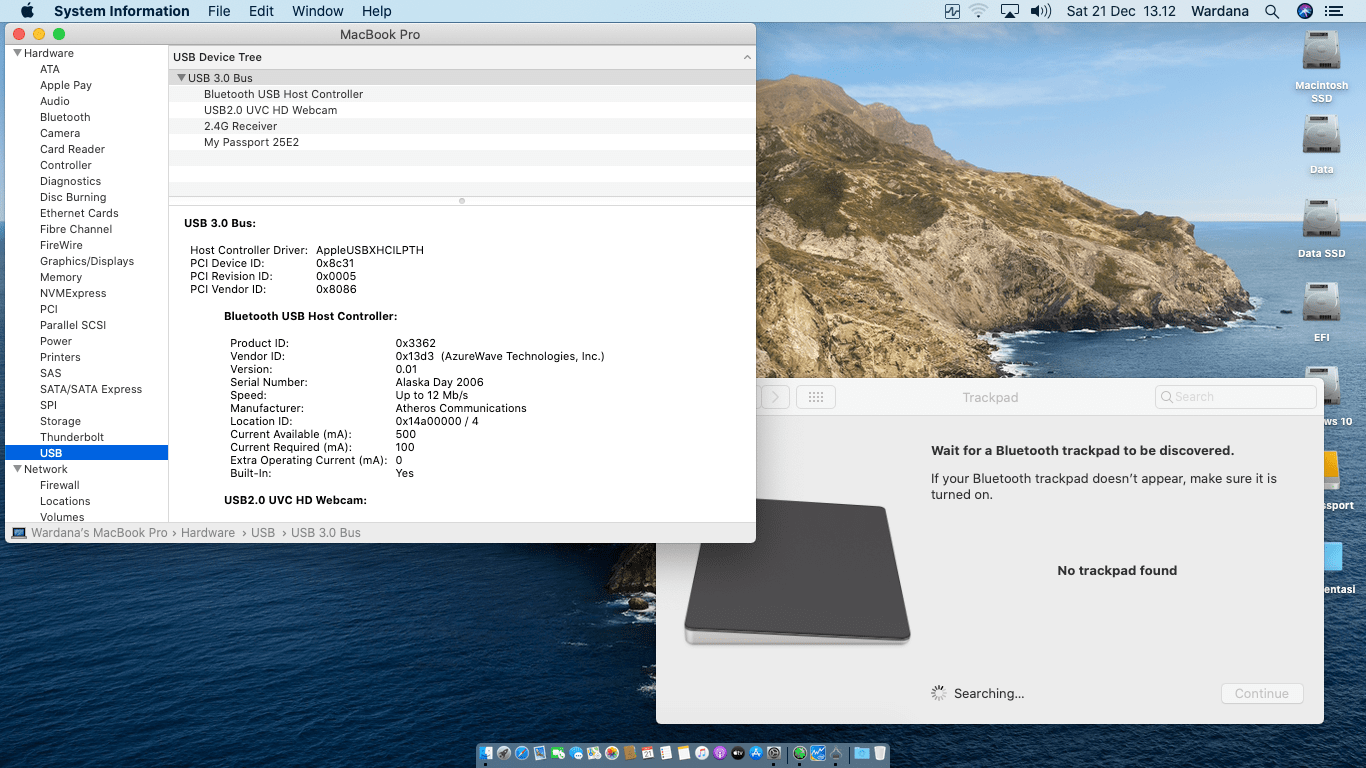Open the Wardana user menu
The height and width of the screenshot is (768, 1366).
tap(1220, 11)
